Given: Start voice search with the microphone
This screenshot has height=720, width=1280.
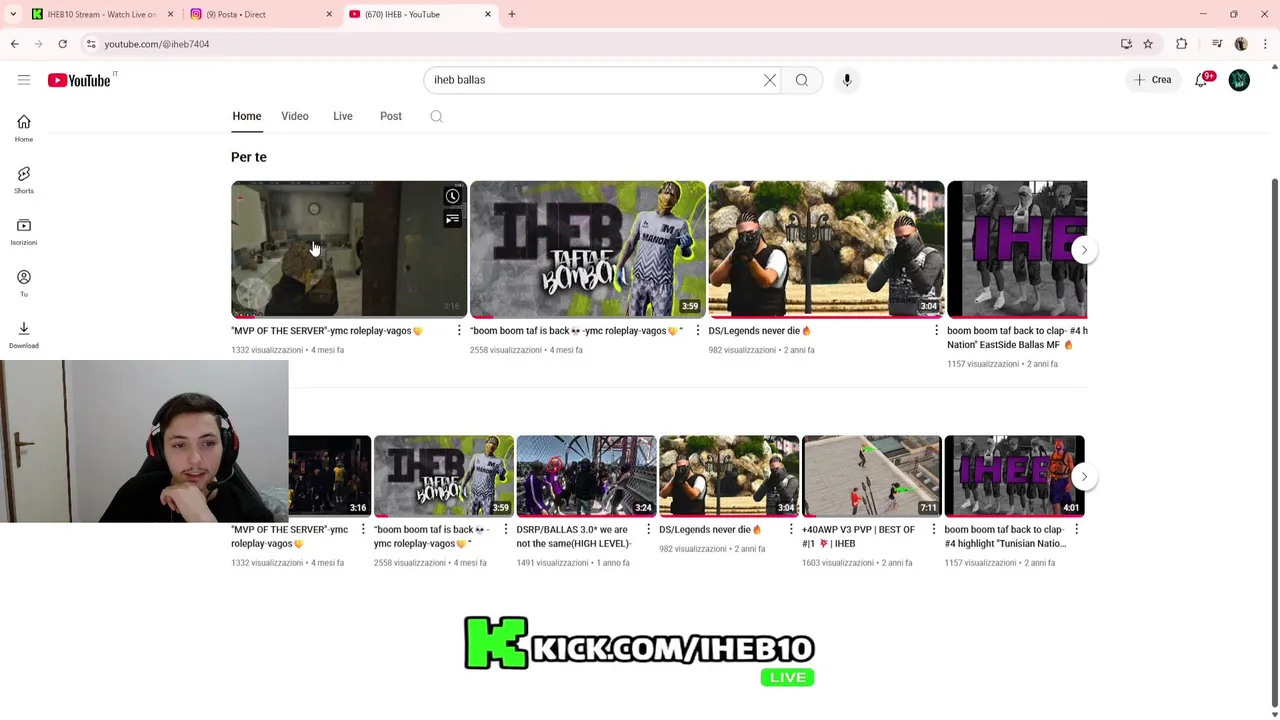Looking at the screenshot, I should tap(847, 80).
